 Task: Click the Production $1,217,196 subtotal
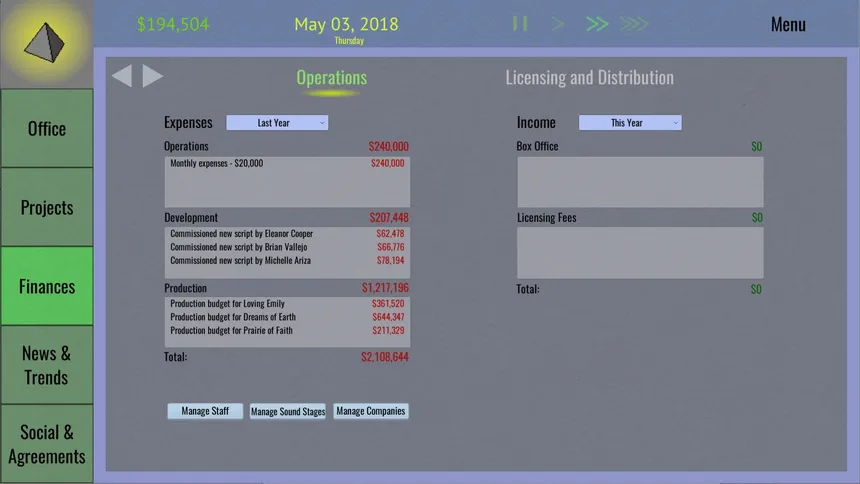(x=385, y=288)
